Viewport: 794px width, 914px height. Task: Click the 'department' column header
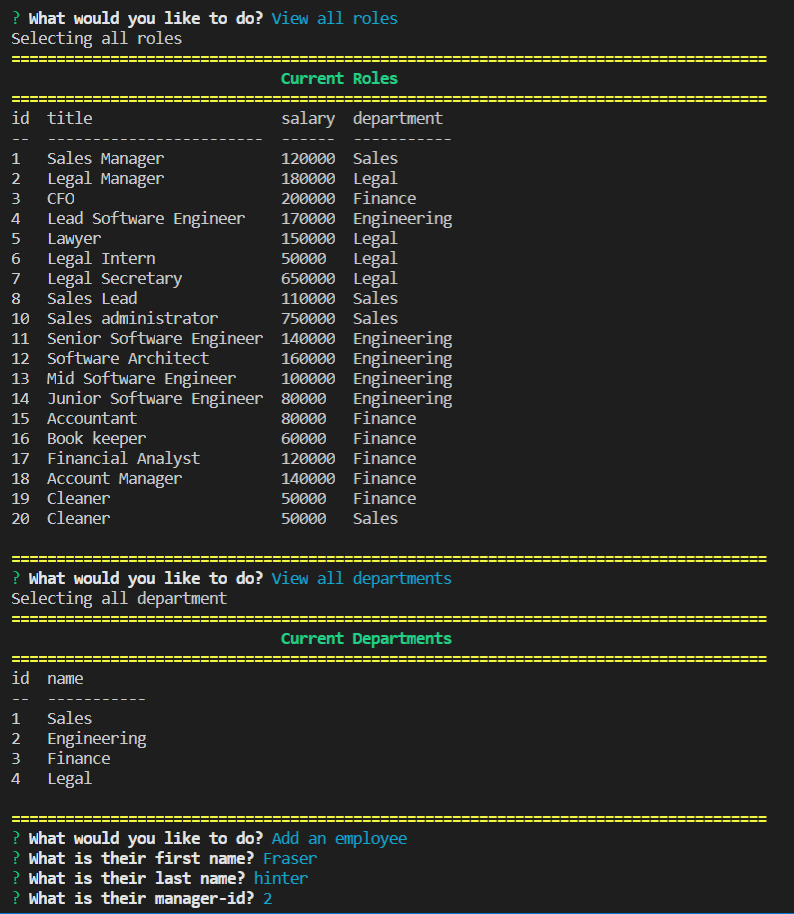point(398,119)
